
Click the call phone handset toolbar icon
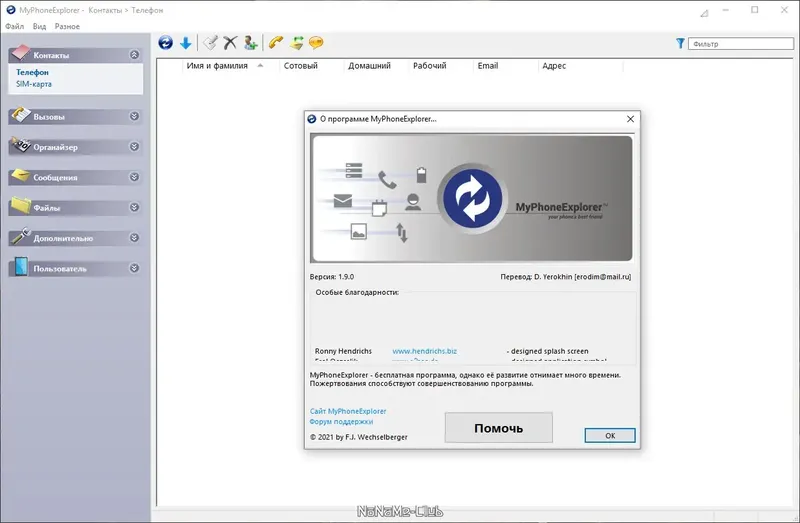tap(276, 43)
